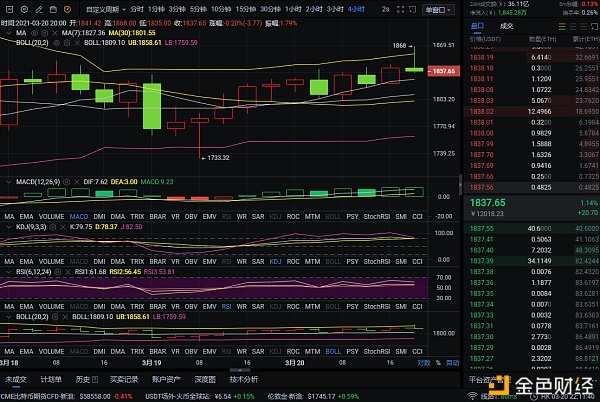Toggle percentage % scale
This screenshot has height=402, width=600.
pyautogui.click(x=438, y=363)
